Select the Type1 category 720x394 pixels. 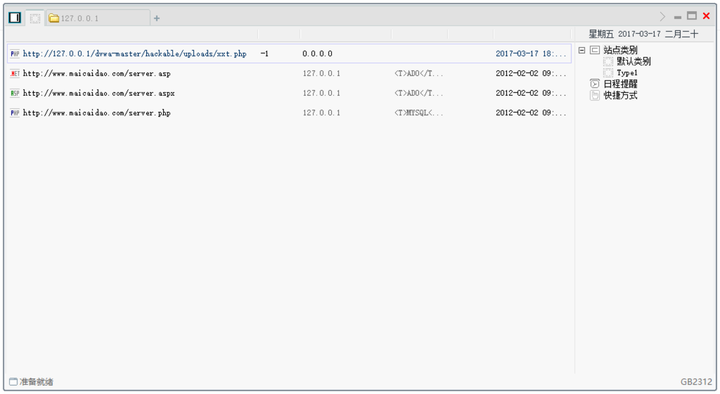(627, 73)
